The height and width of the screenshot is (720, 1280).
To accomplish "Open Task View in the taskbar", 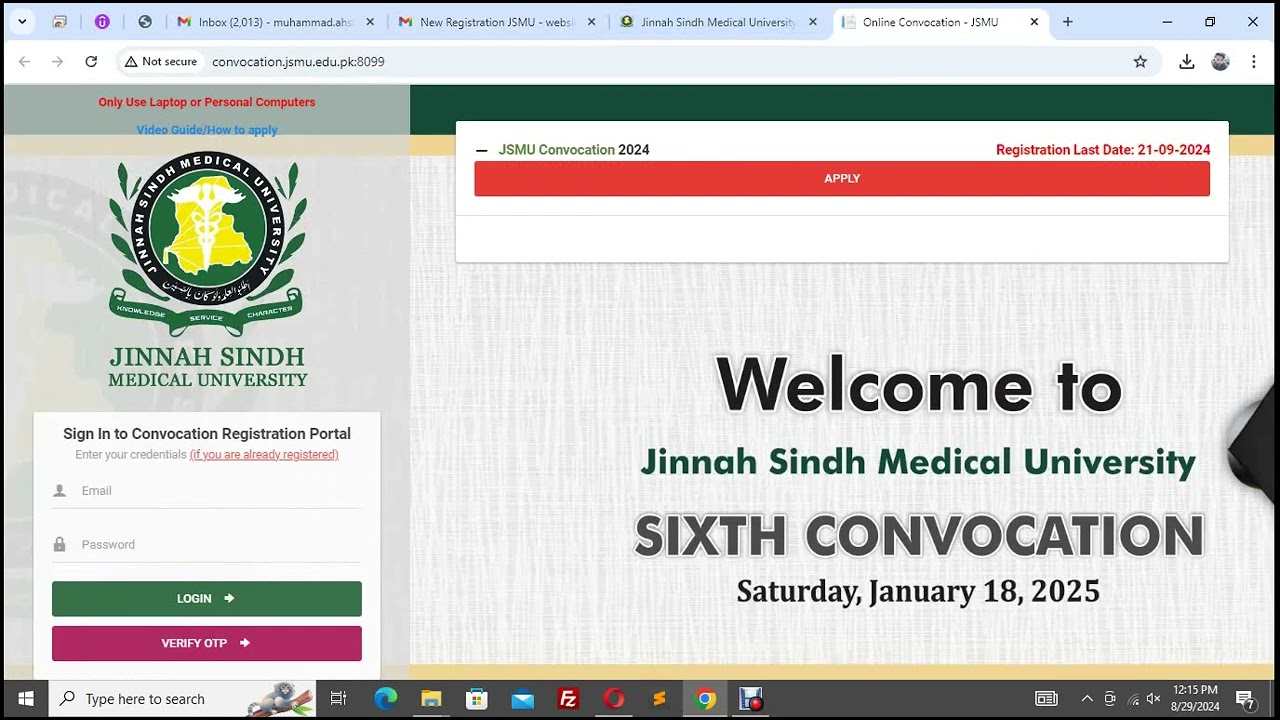I will (x=338, y=699).
